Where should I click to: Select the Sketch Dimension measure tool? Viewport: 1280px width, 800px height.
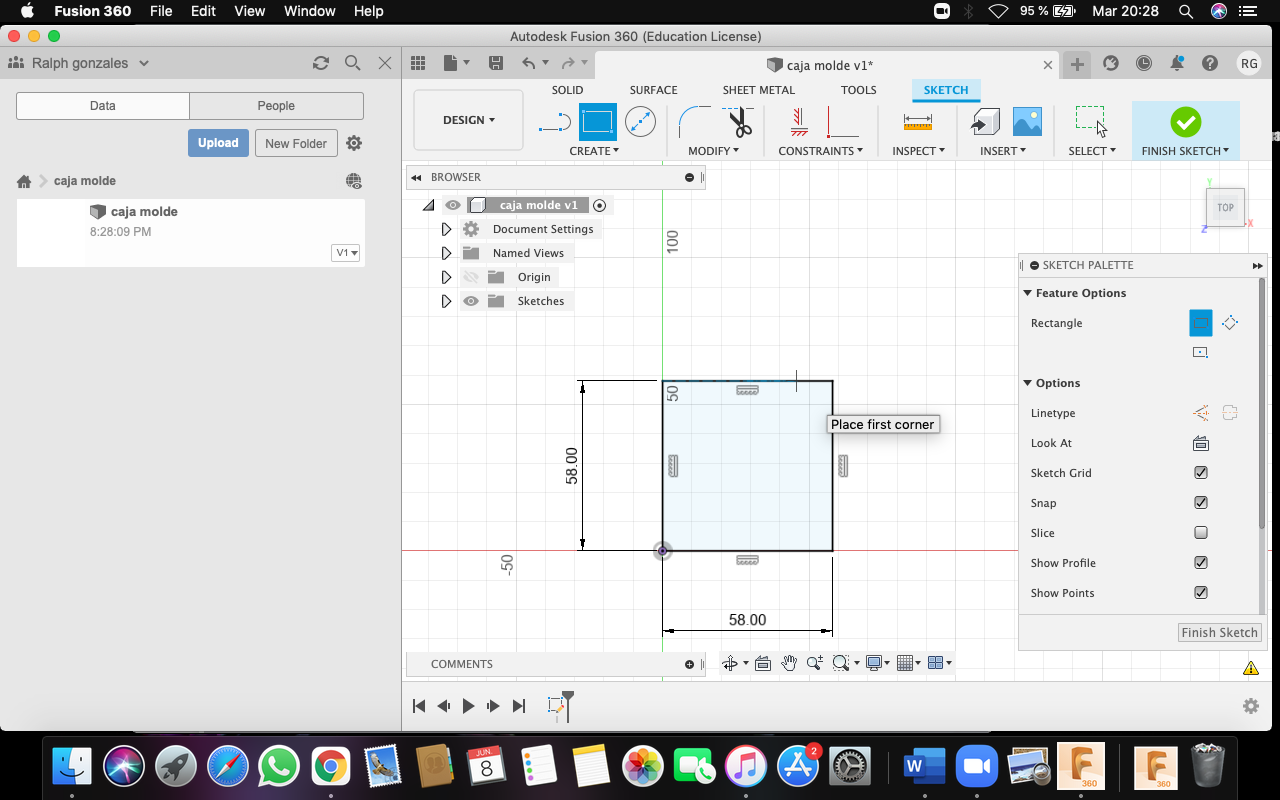(x=917, y=122)
